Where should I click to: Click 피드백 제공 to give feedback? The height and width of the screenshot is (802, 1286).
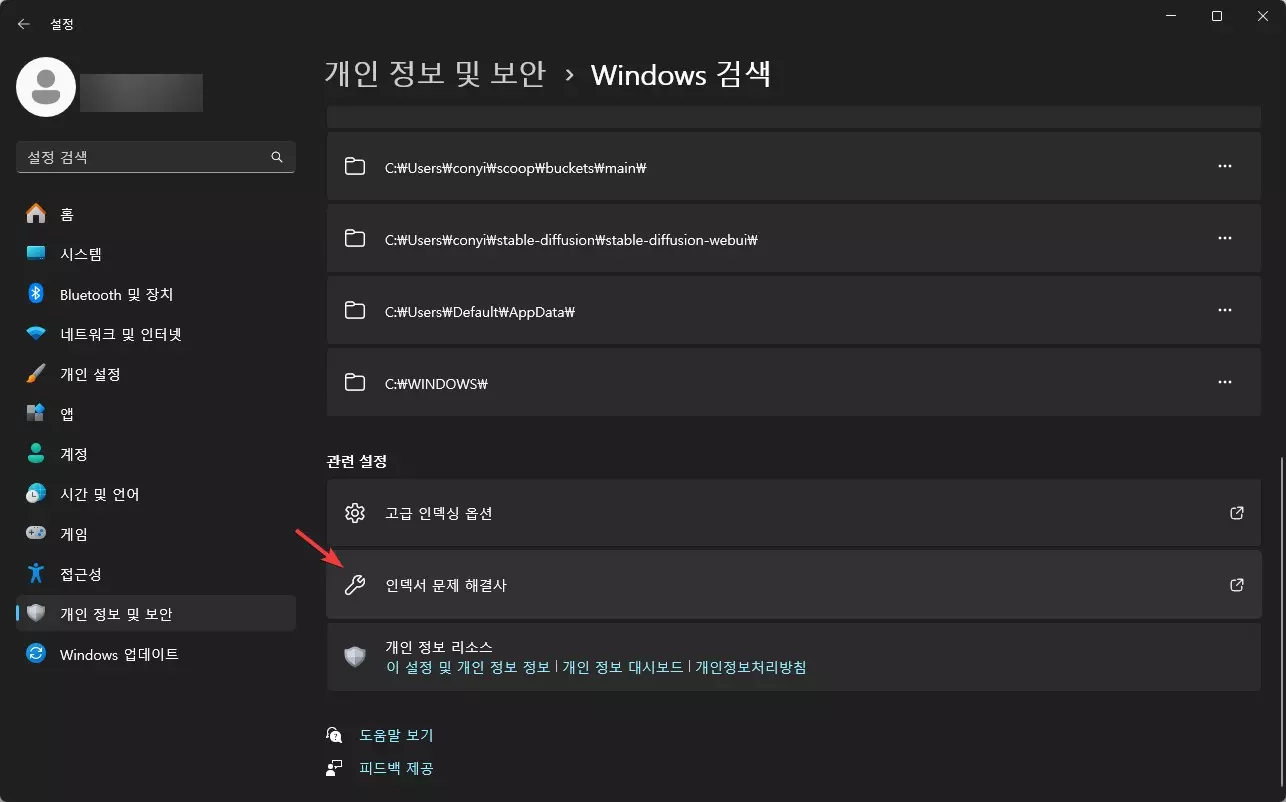point(396,768)
